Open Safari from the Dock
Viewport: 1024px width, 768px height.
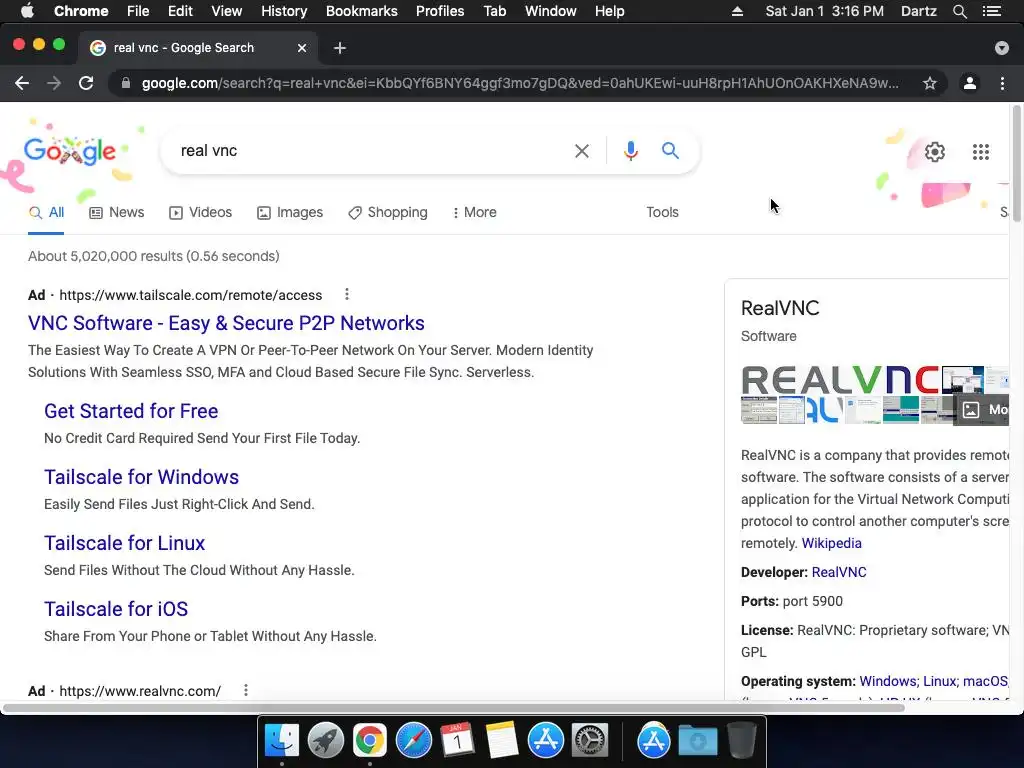point(413,741)
